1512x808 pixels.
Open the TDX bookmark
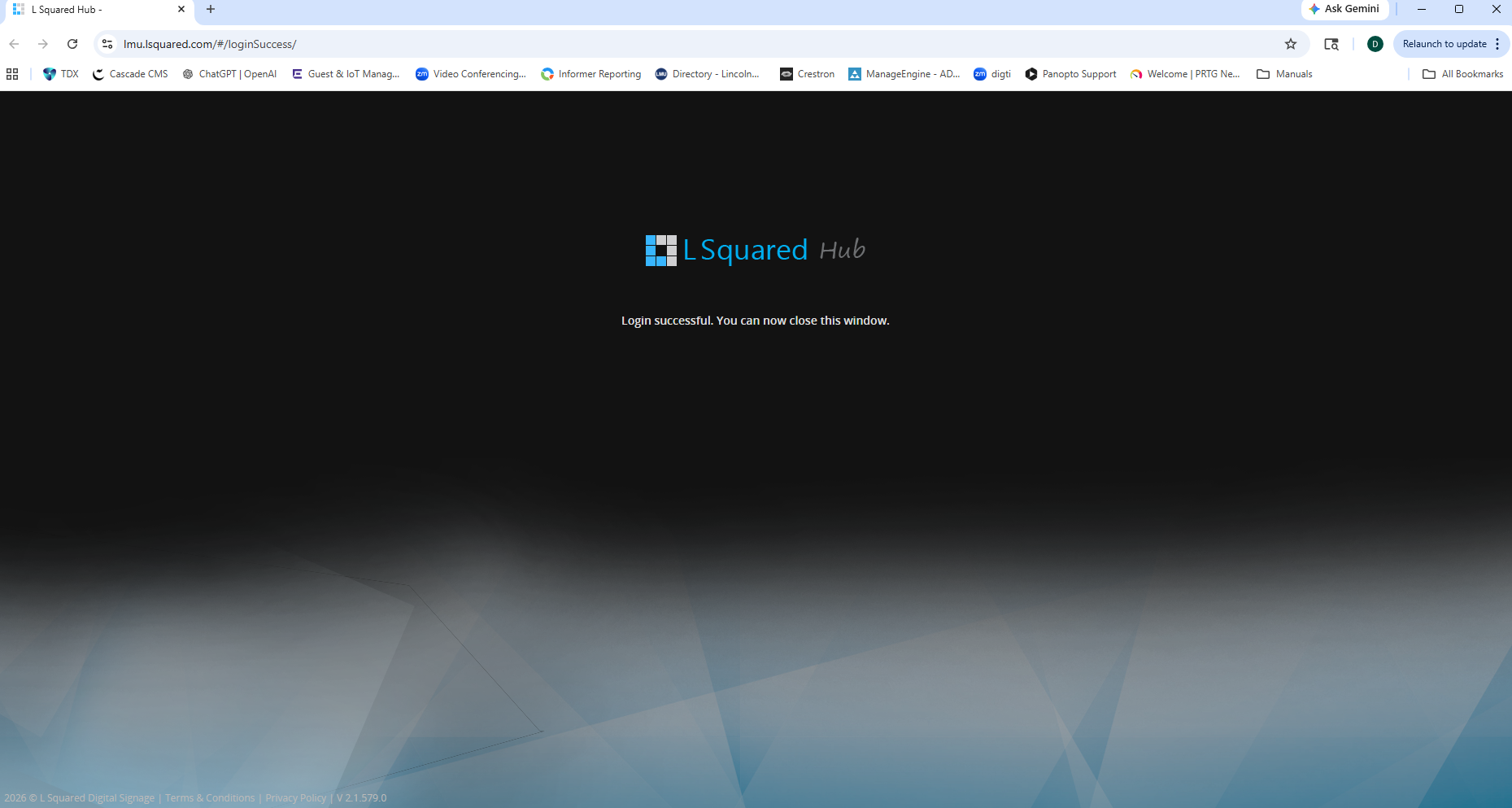coord(61,74)
